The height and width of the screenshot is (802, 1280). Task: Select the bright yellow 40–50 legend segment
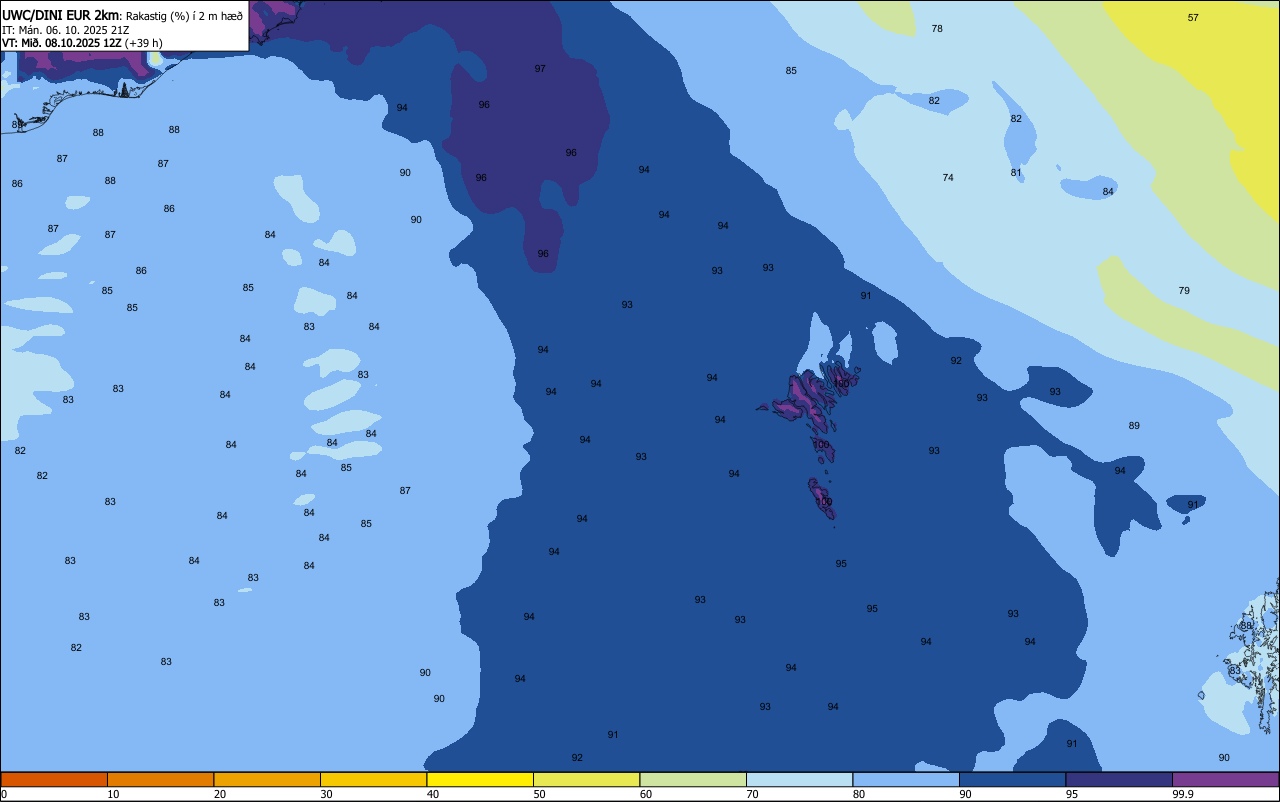pos(480,779)
